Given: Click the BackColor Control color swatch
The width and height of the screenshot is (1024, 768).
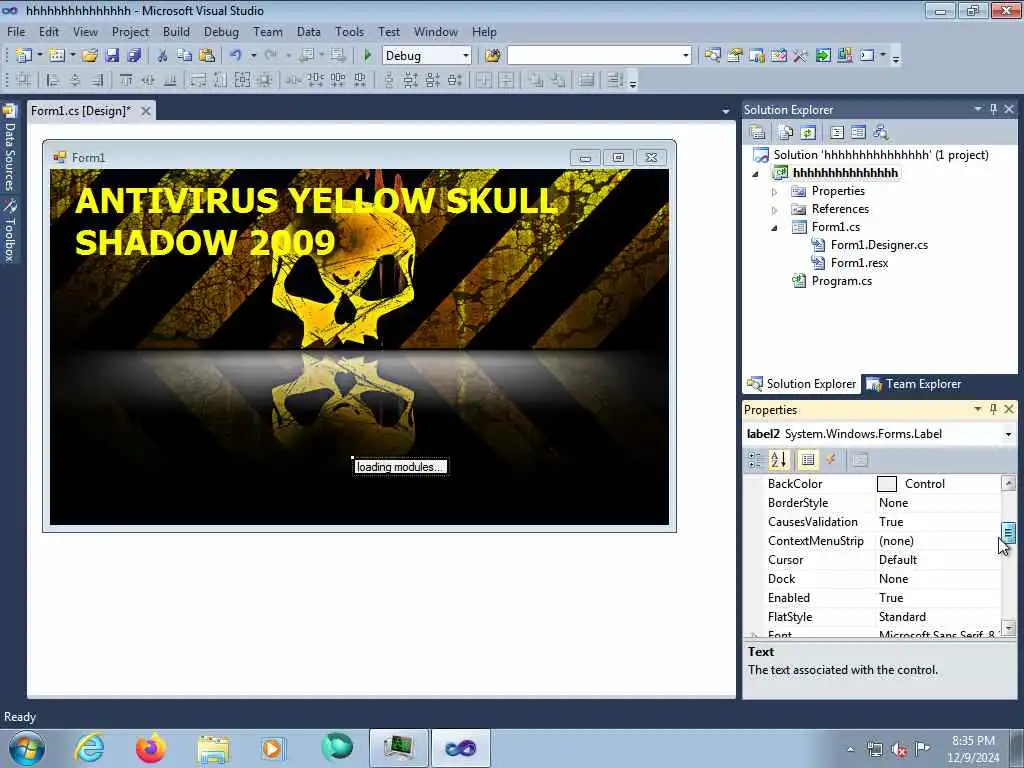Looking at the screenshot, I should tap(886, 484).
